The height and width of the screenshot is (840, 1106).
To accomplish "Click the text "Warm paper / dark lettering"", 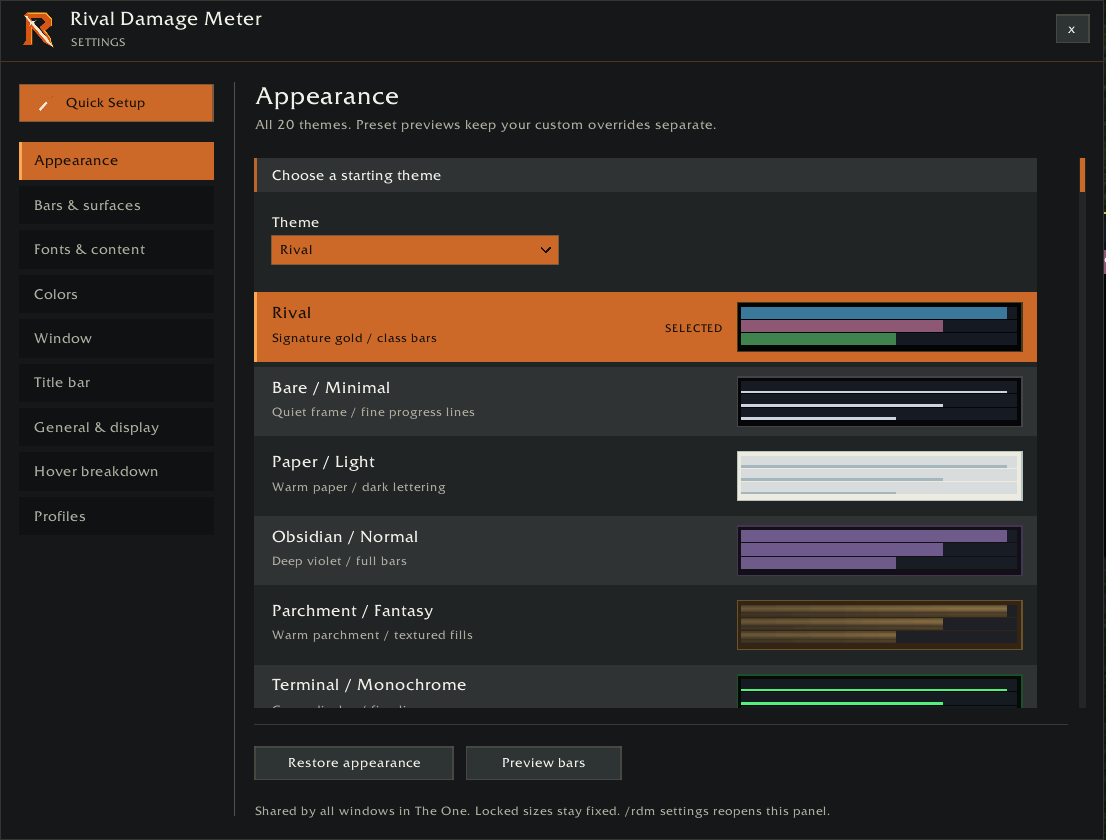I will (x=358, y=487).
